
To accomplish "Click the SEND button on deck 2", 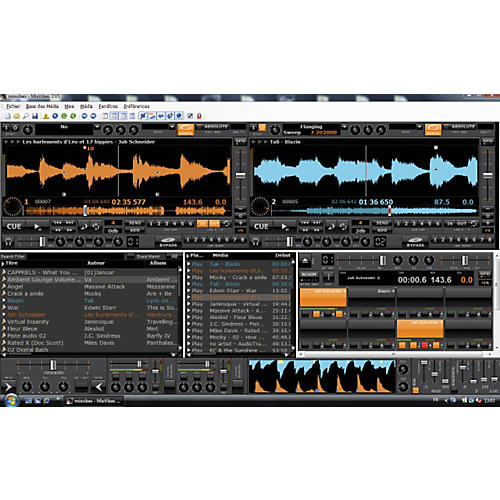I will click(x=382, y=223).
